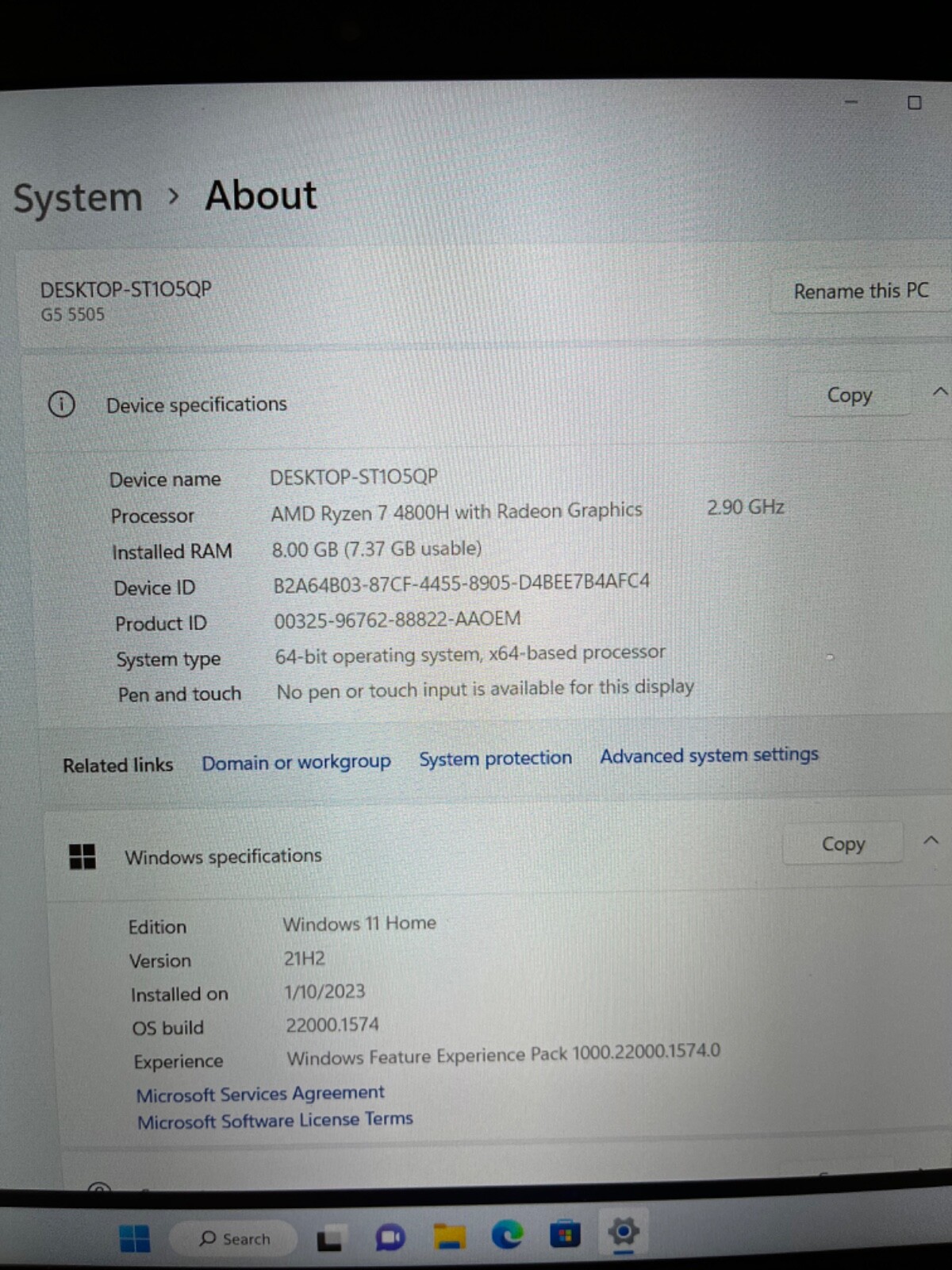Select Product ID 00325-96762-88822-AAOEM
This screenshot has height=1270, width=952.
pyautogui.click(x=397, y=619)
